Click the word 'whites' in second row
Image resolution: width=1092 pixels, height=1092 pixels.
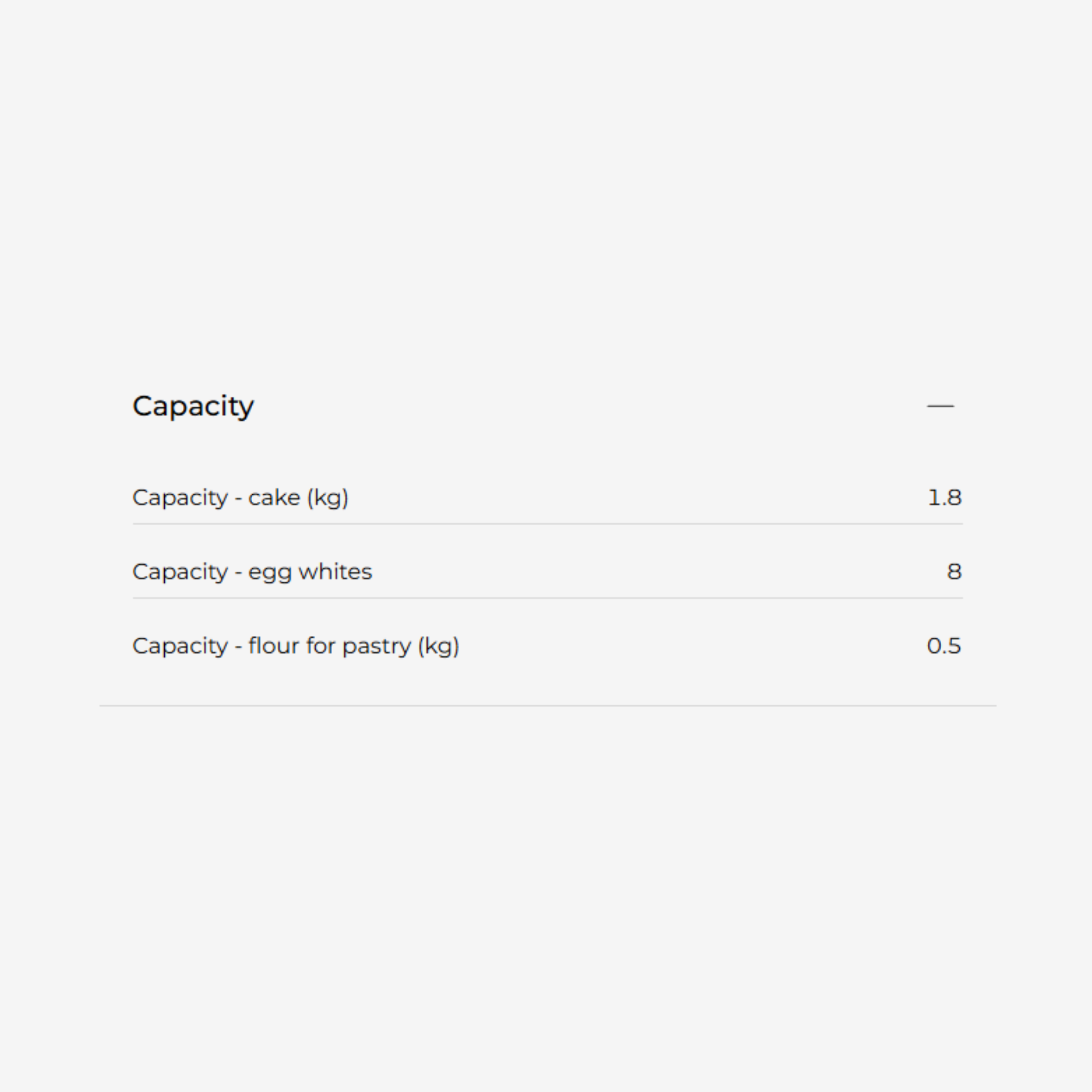[x=335, y=572]
